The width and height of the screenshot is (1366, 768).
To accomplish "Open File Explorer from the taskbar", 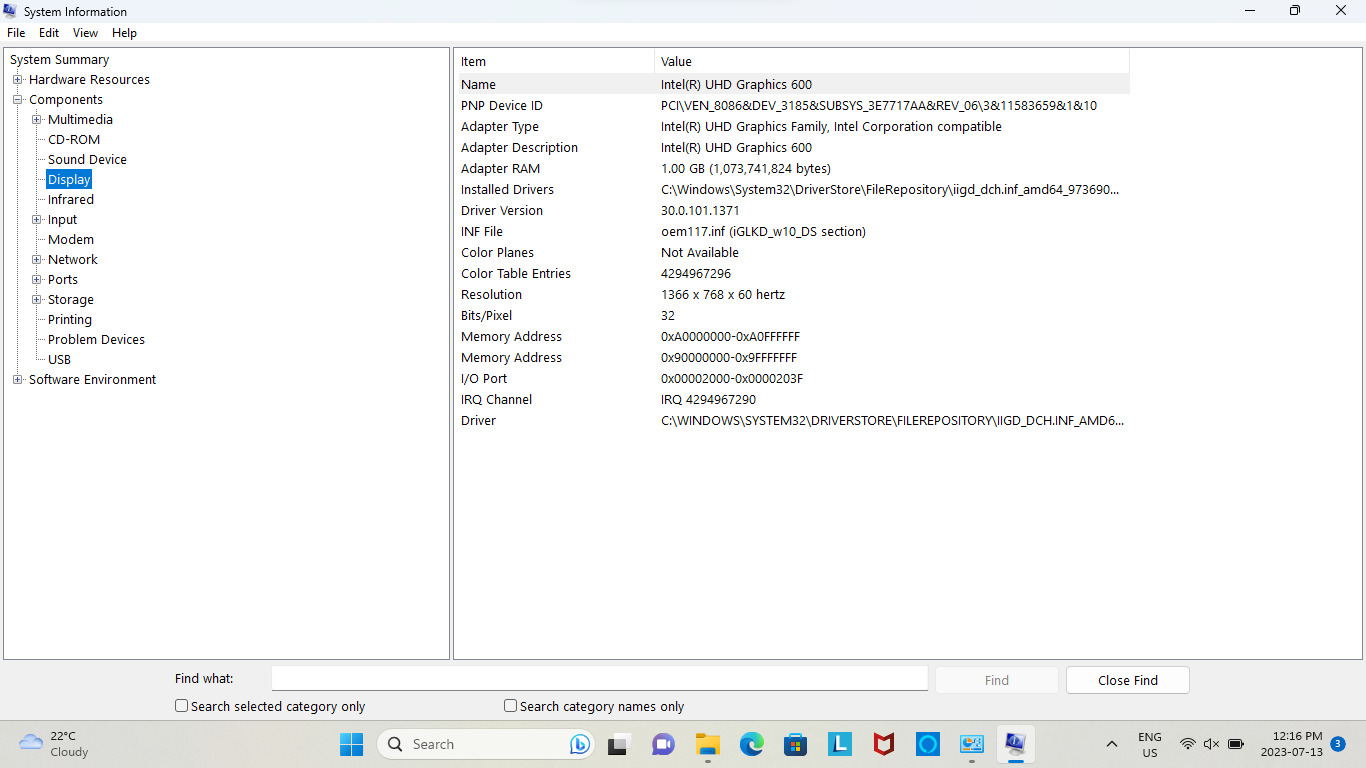I will pos(708,744).
